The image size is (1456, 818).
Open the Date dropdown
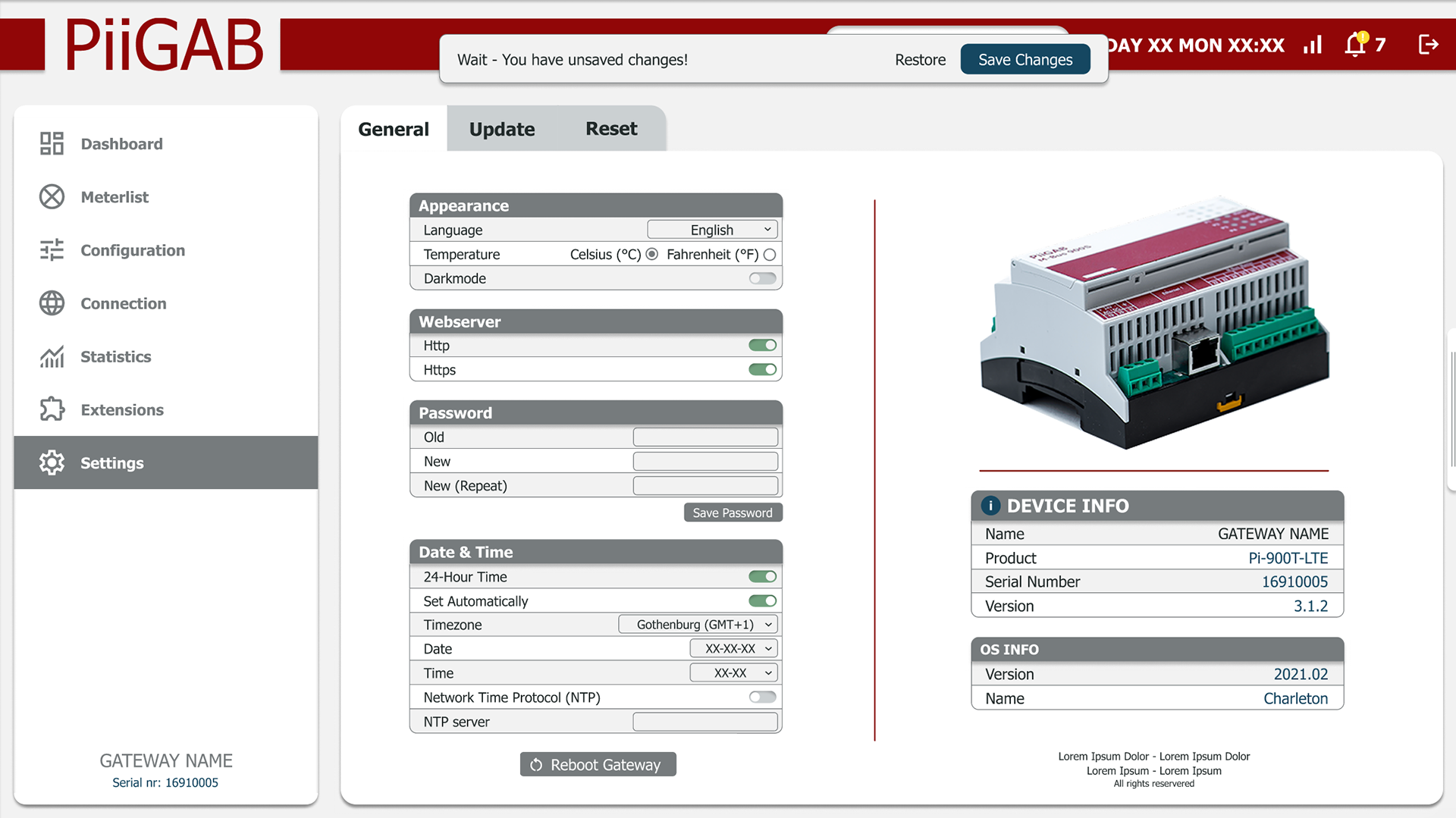point(733,648)
